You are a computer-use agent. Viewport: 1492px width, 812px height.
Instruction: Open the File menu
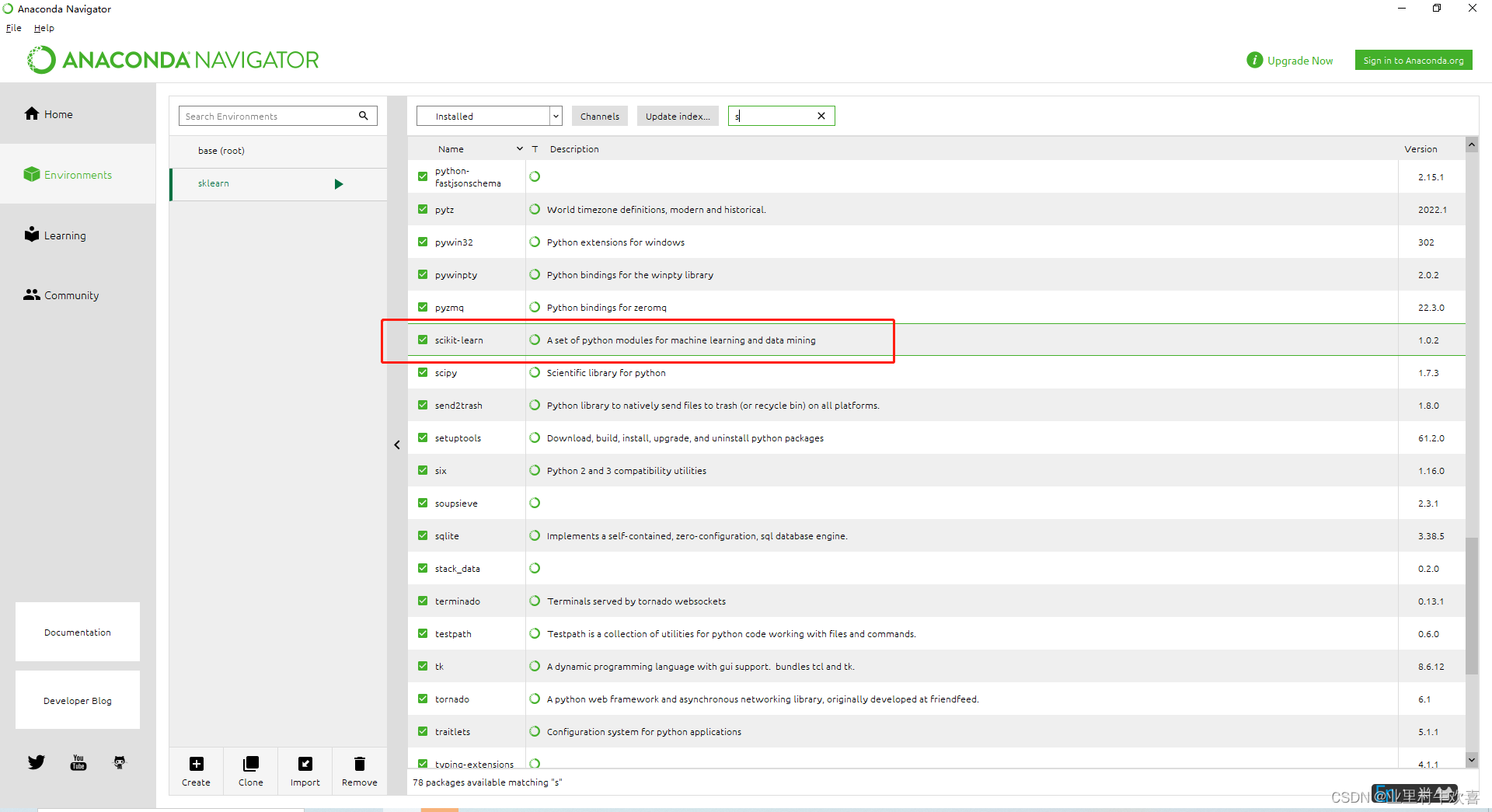click(14, 28)
